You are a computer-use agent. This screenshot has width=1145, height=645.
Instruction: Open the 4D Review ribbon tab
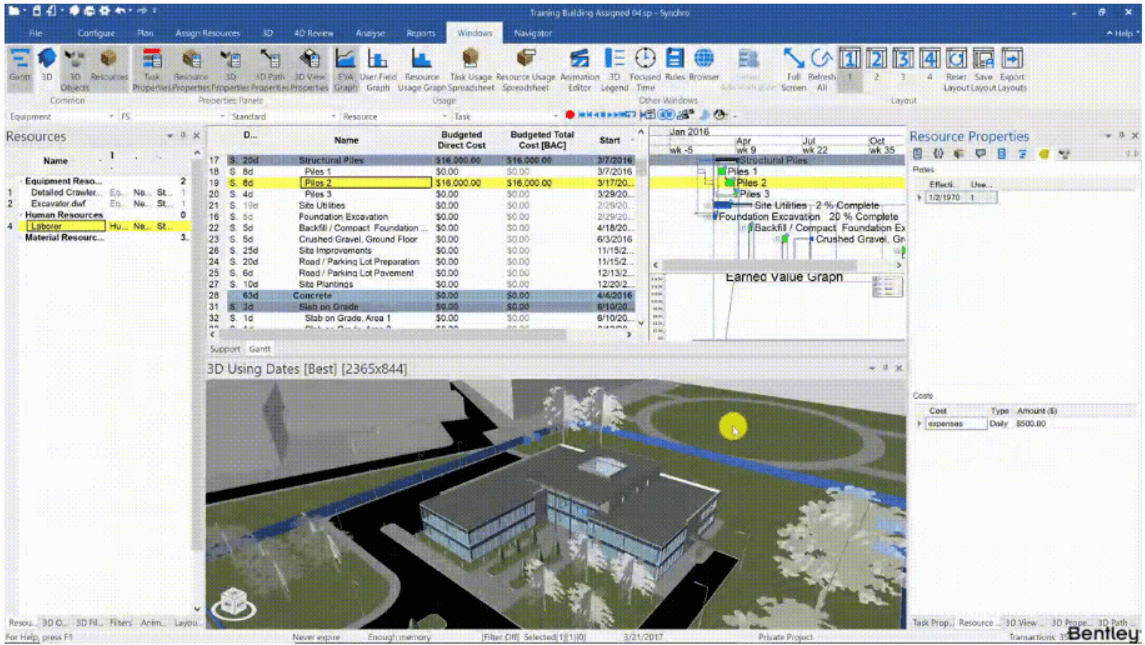click(x=313, y=33)
